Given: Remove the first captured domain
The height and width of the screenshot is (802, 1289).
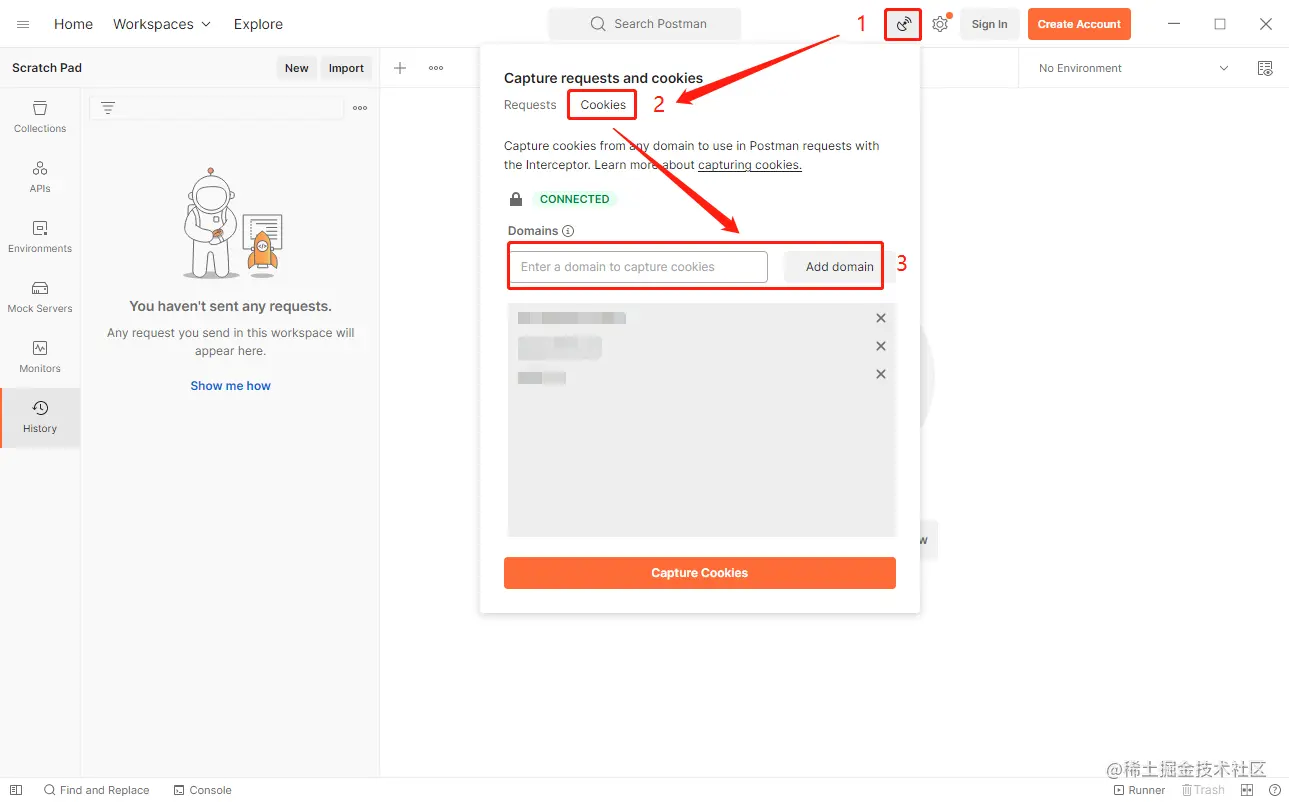Looking at the screenshot, I should (881, 318).
